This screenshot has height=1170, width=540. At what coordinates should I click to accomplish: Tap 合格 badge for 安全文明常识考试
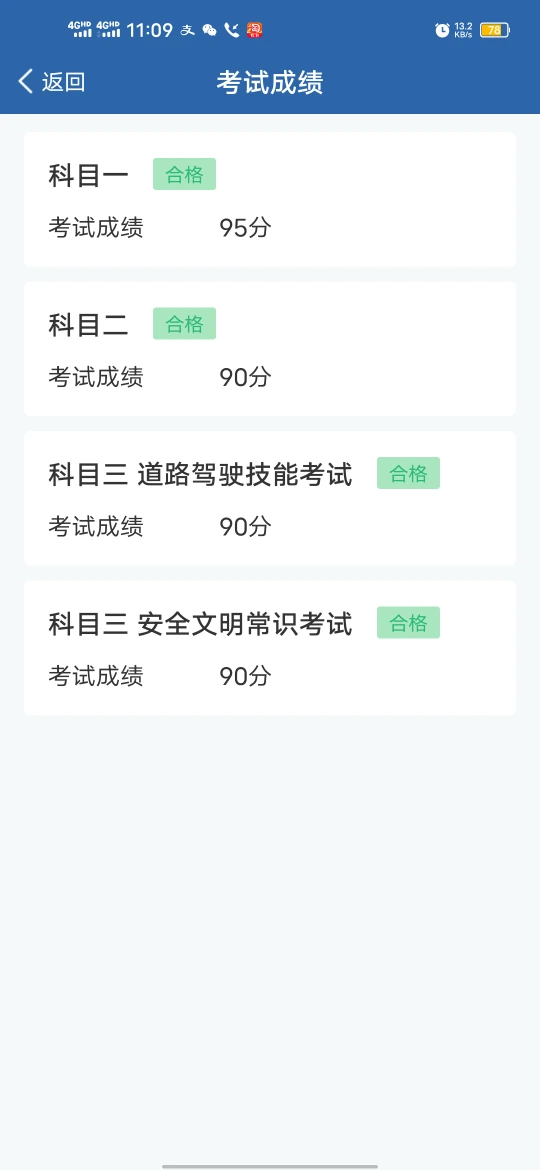click(408, 622)
